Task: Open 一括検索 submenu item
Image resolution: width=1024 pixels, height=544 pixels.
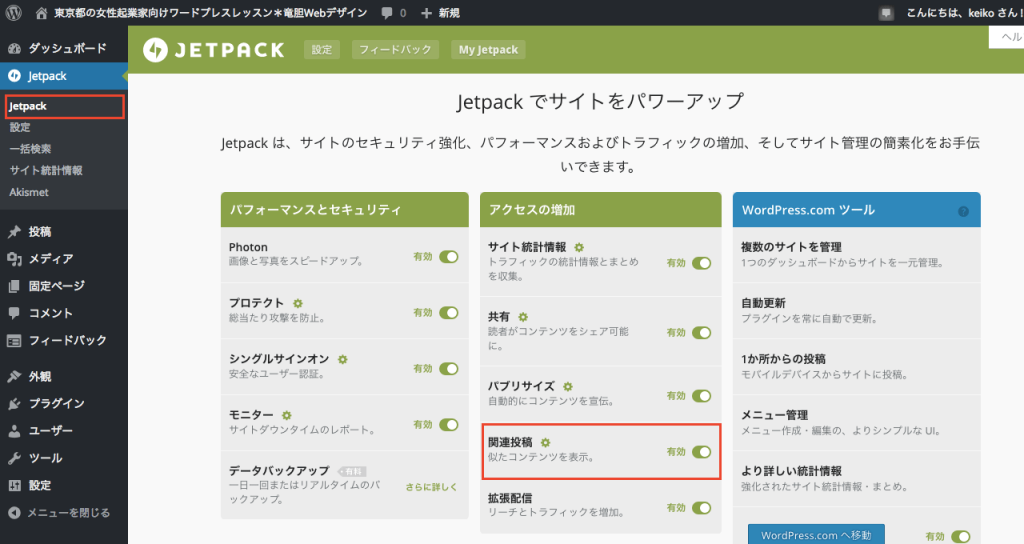Action: pyautogui.click(x=30, y=149)
